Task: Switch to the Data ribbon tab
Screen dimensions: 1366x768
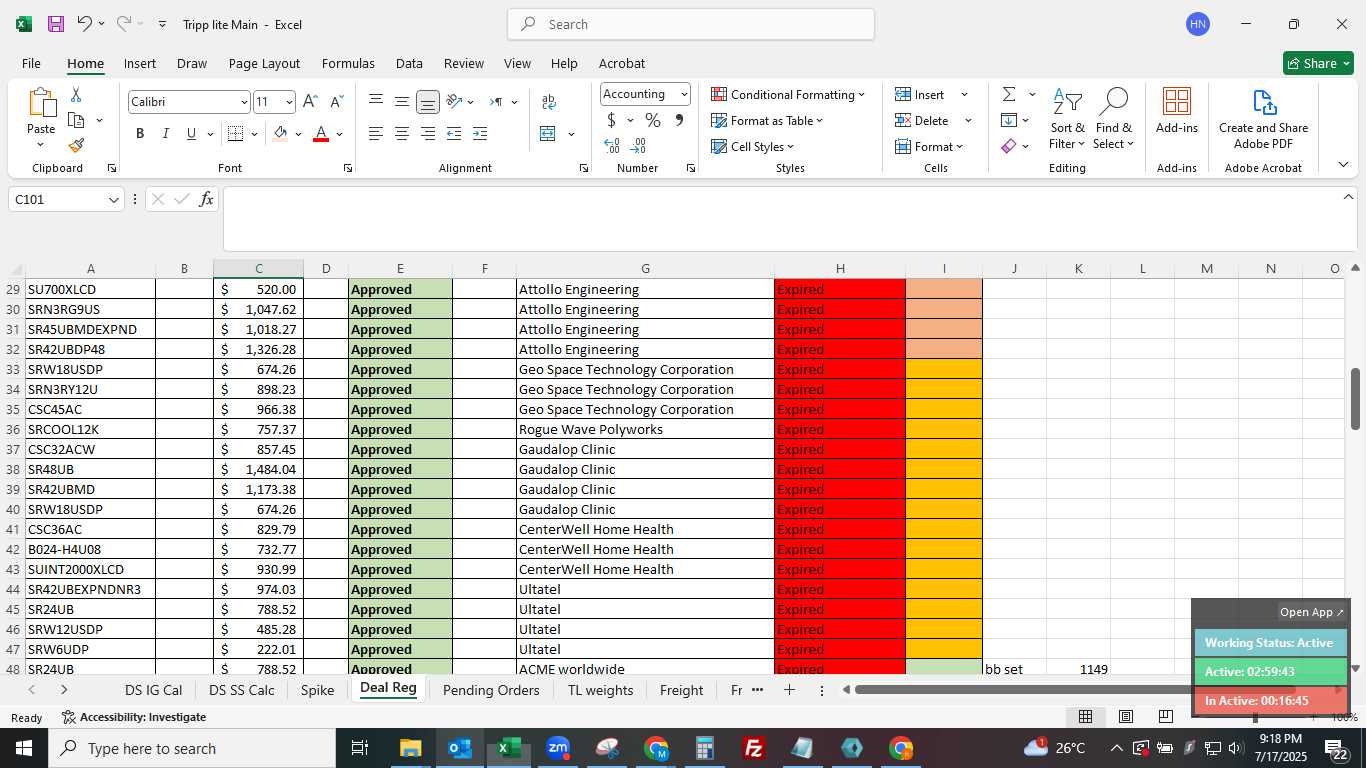Action: 409,63
